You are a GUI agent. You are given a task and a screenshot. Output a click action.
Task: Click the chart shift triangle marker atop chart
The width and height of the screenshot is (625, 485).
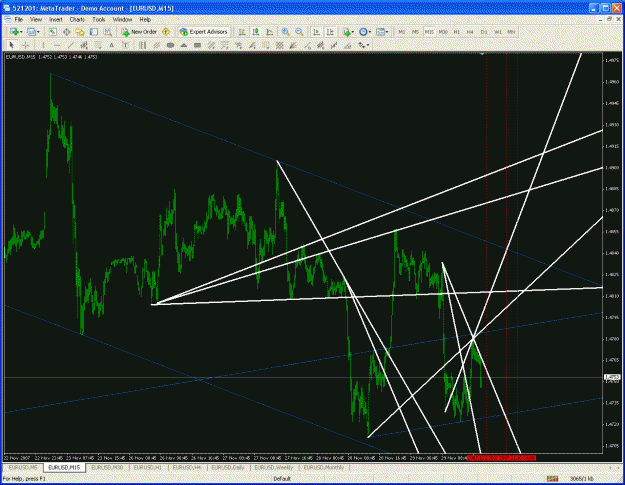[x=482, y=53]
